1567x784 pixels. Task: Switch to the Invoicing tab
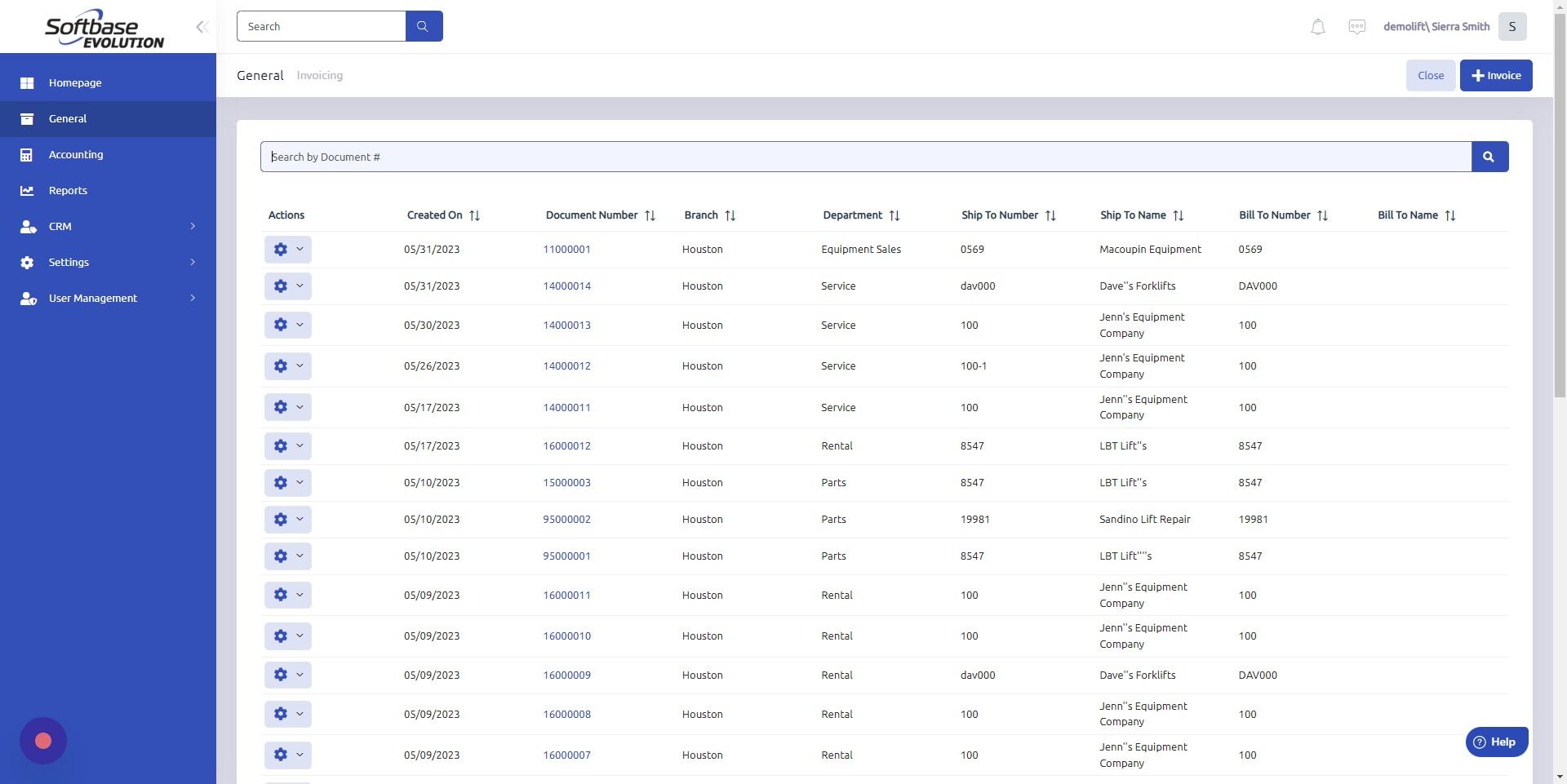(319, 75)
